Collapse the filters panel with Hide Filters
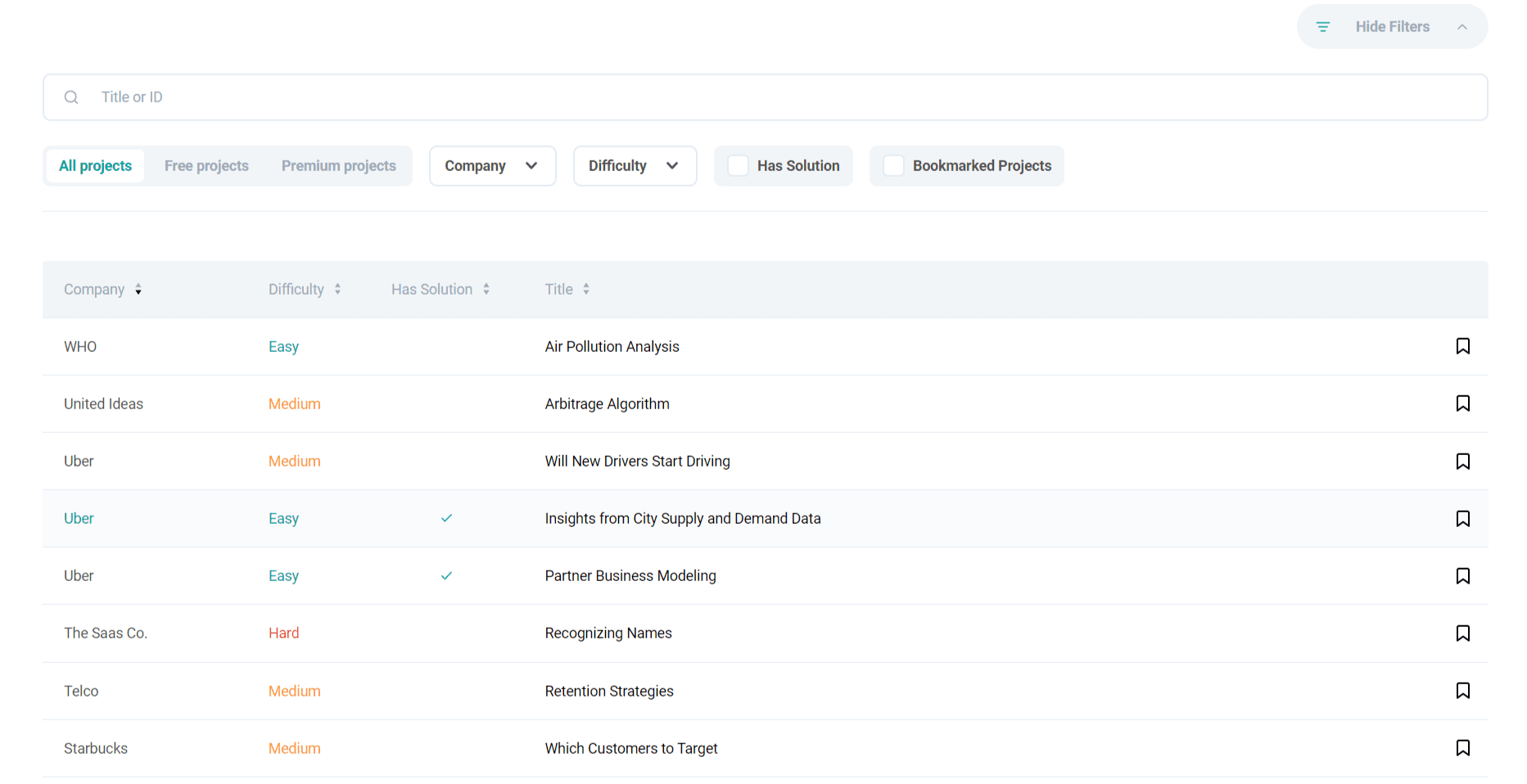This screenshot has height=784, width=1527. (x=1392, y=26)
